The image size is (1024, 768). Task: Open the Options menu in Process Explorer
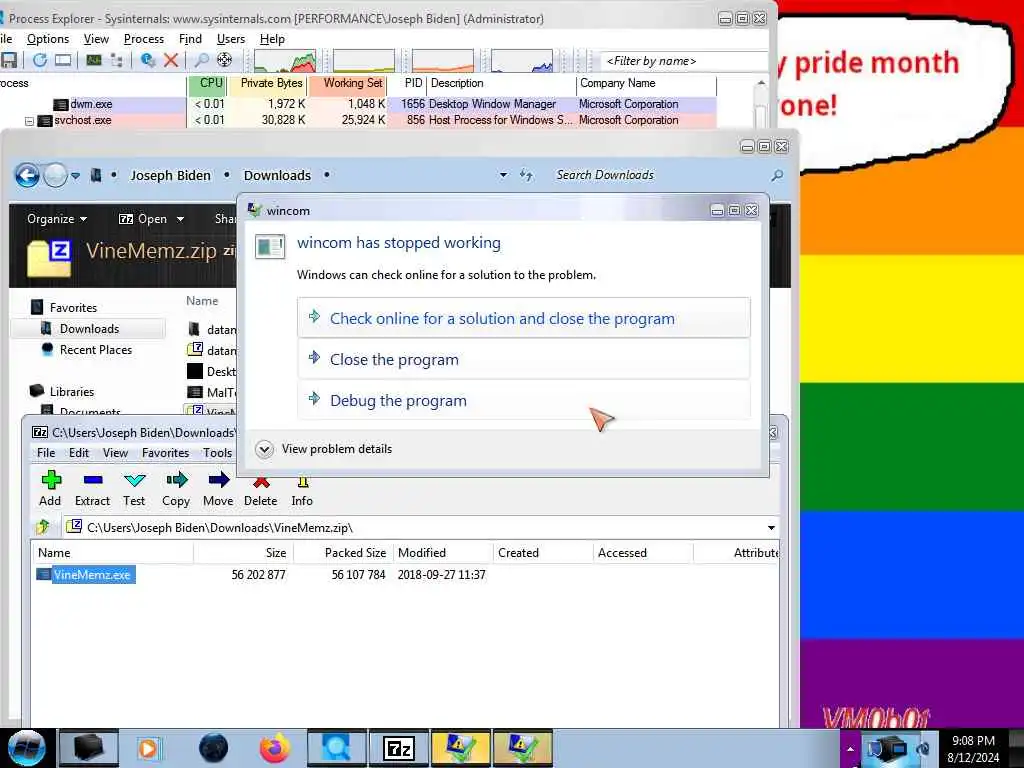[48, 39]
